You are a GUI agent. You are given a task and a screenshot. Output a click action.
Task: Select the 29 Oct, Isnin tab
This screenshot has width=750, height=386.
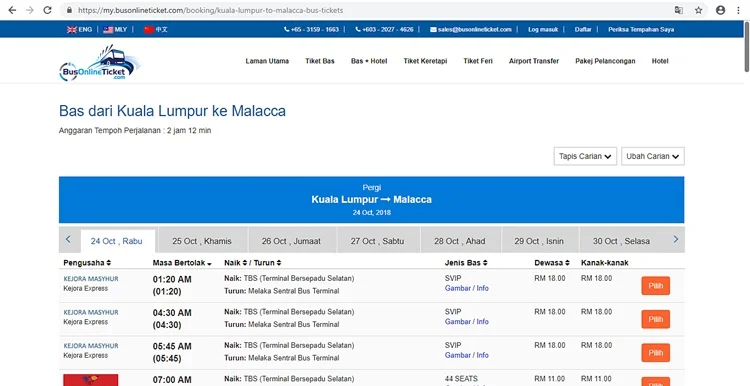tap(539, 241)
